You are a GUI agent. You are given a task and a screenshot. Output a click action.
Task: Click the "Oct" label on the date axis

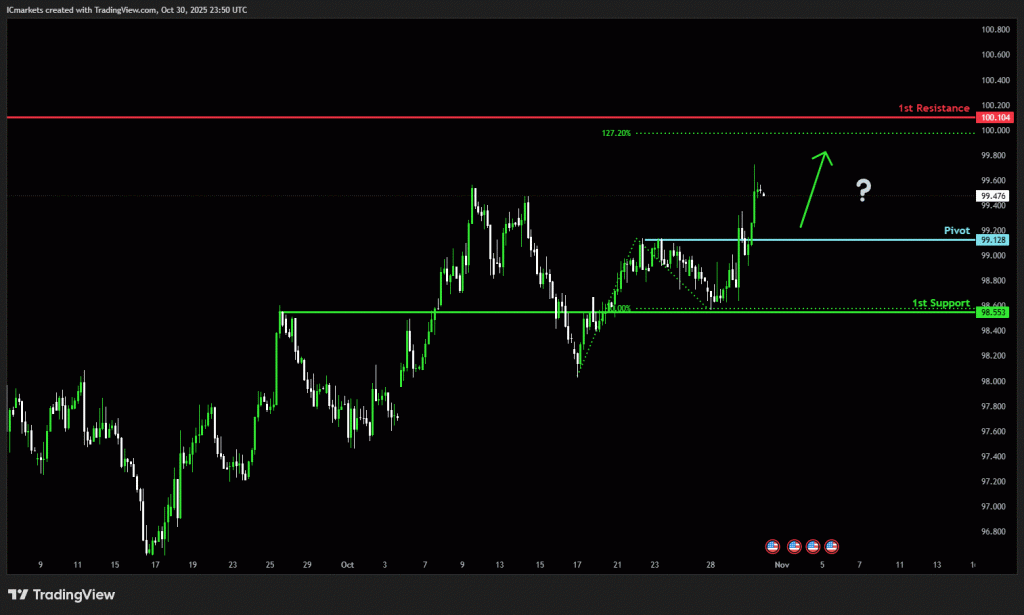(347, 565)
